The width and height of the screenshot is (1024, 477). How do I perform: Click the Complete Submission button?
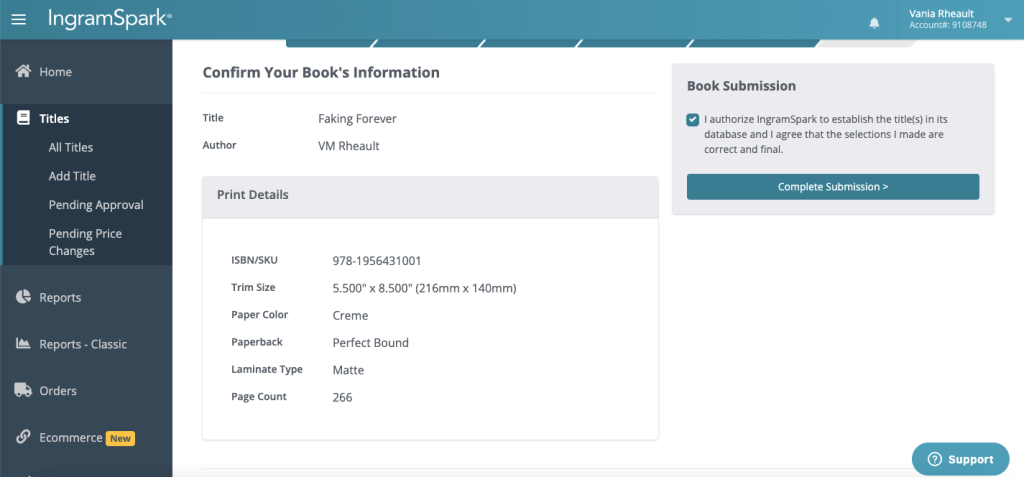click(832, 187)
